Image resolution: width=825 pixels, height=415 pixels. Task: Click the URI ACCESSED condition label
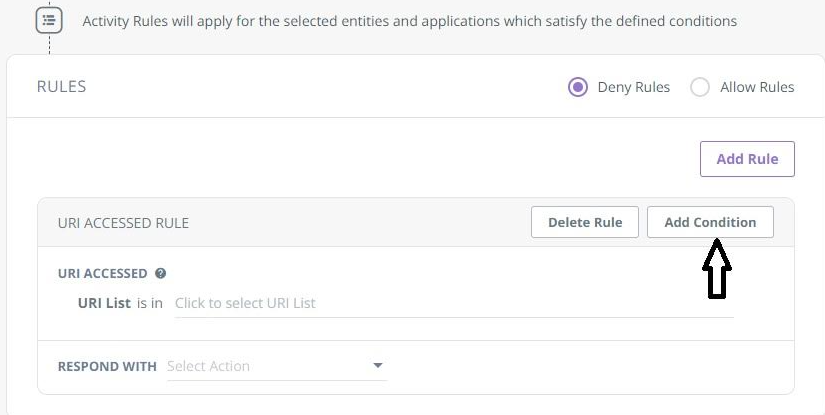pyautogui.click(x=103, y=273)
